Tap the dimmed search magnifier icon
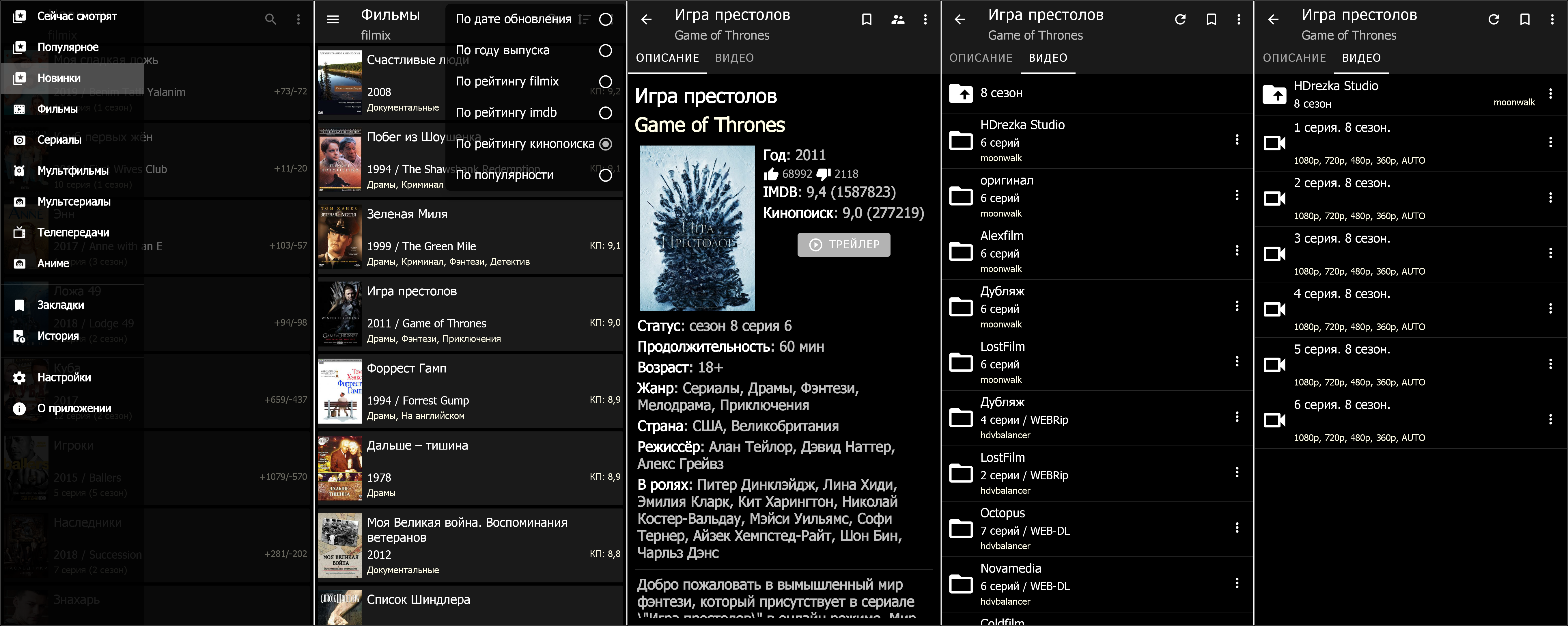Viewport: 1568px width, 626px height. 271,19
